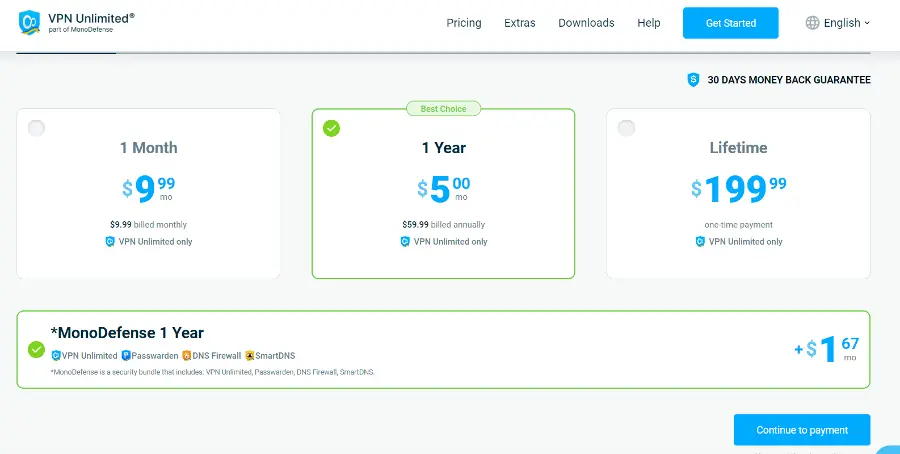Select the 1 Year plan radio button
The image size is (900, 454).
tap(331, 128)
